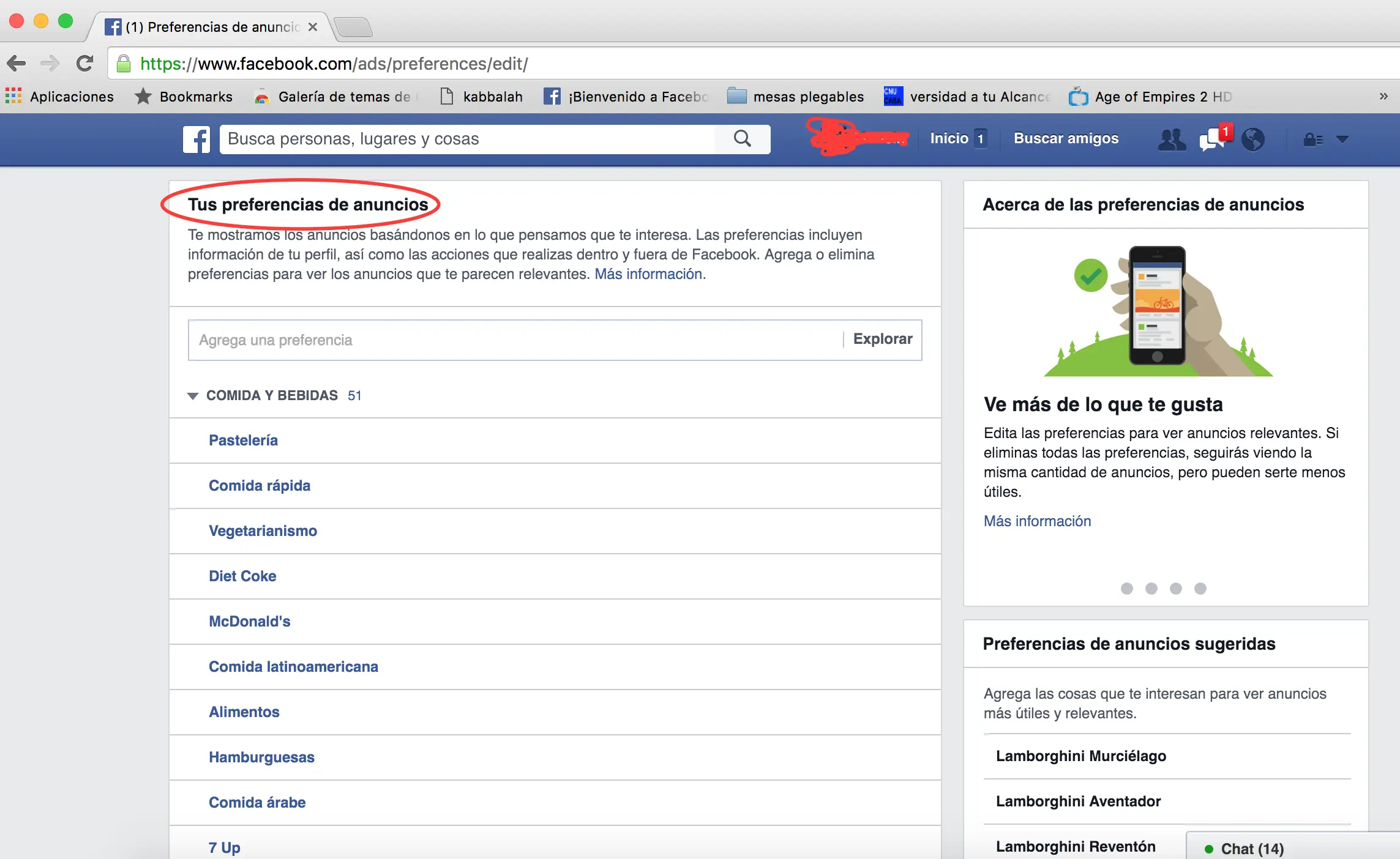Open the messages icon with badge
1400x859 pixels.
click(x=1214, y=139)
